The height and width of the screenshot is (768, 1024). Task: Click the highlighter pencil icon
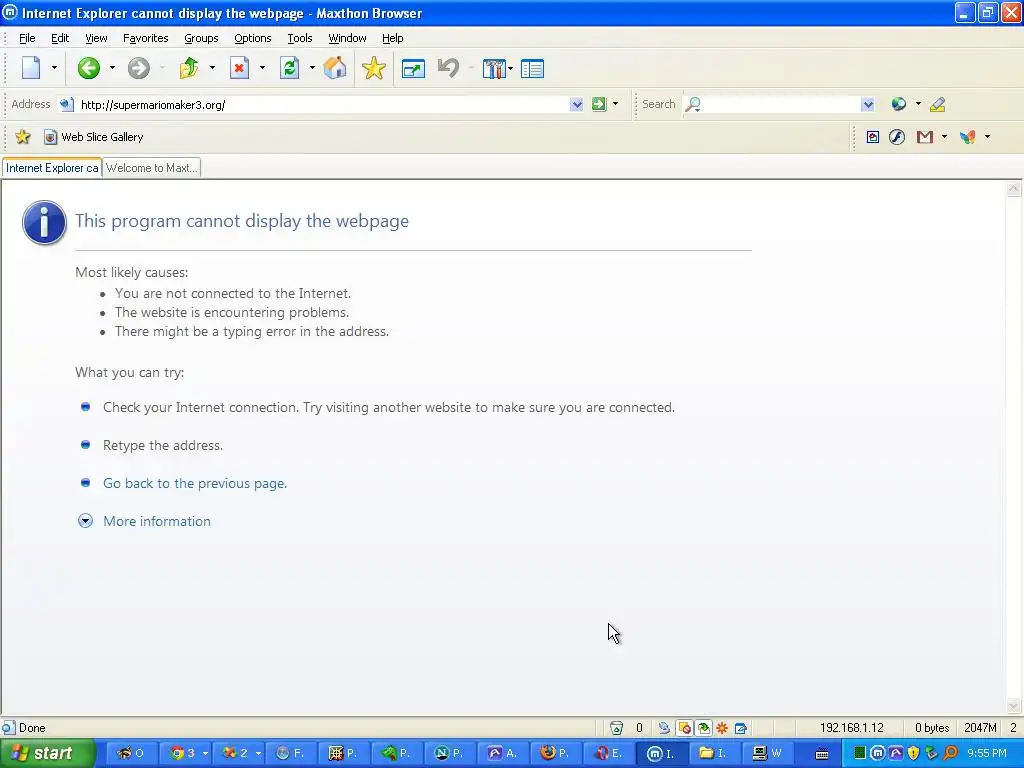pos(938,104)
